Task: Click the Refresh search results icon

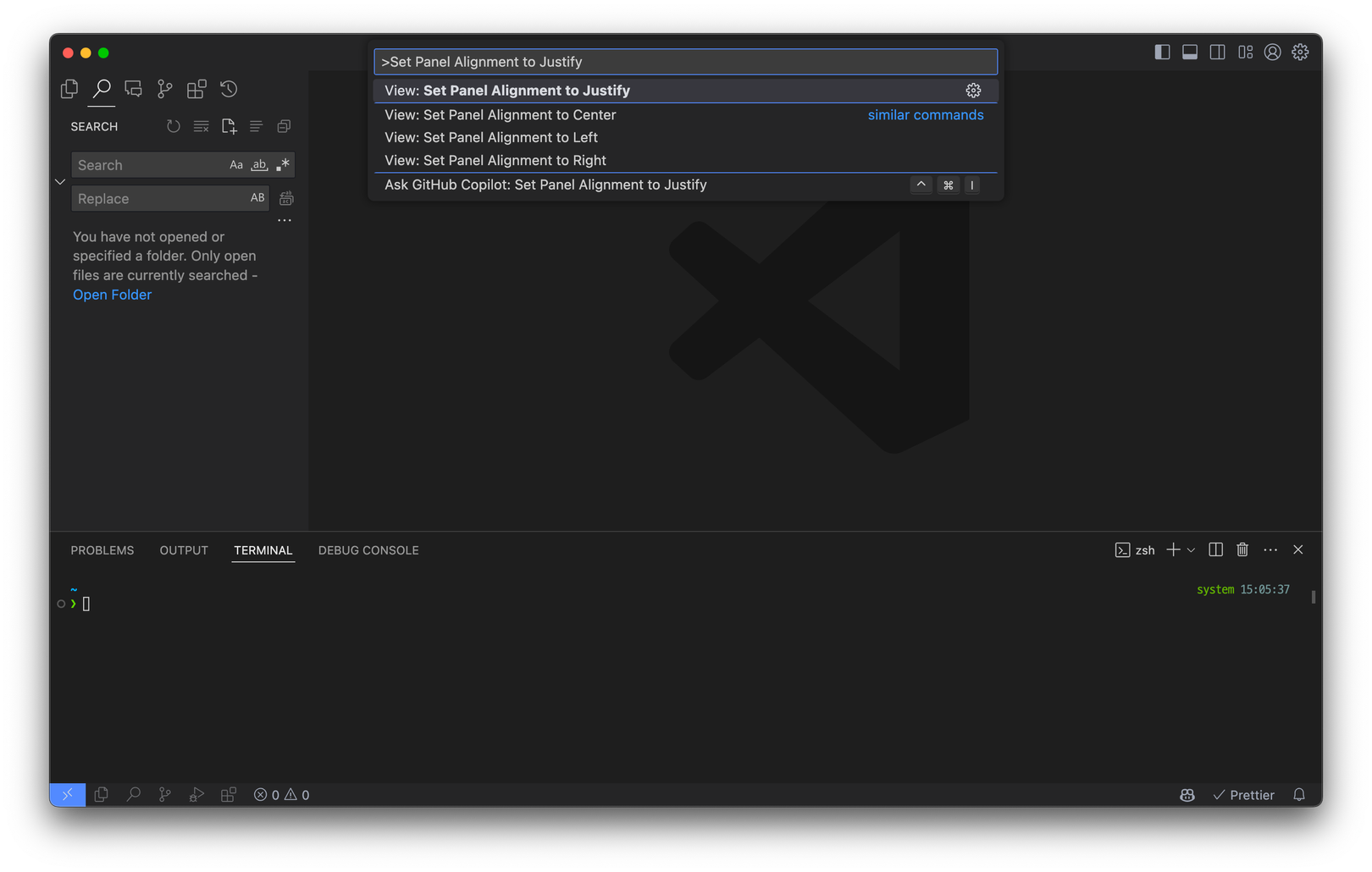Action: pyautogui.click(x=174, y=126)
